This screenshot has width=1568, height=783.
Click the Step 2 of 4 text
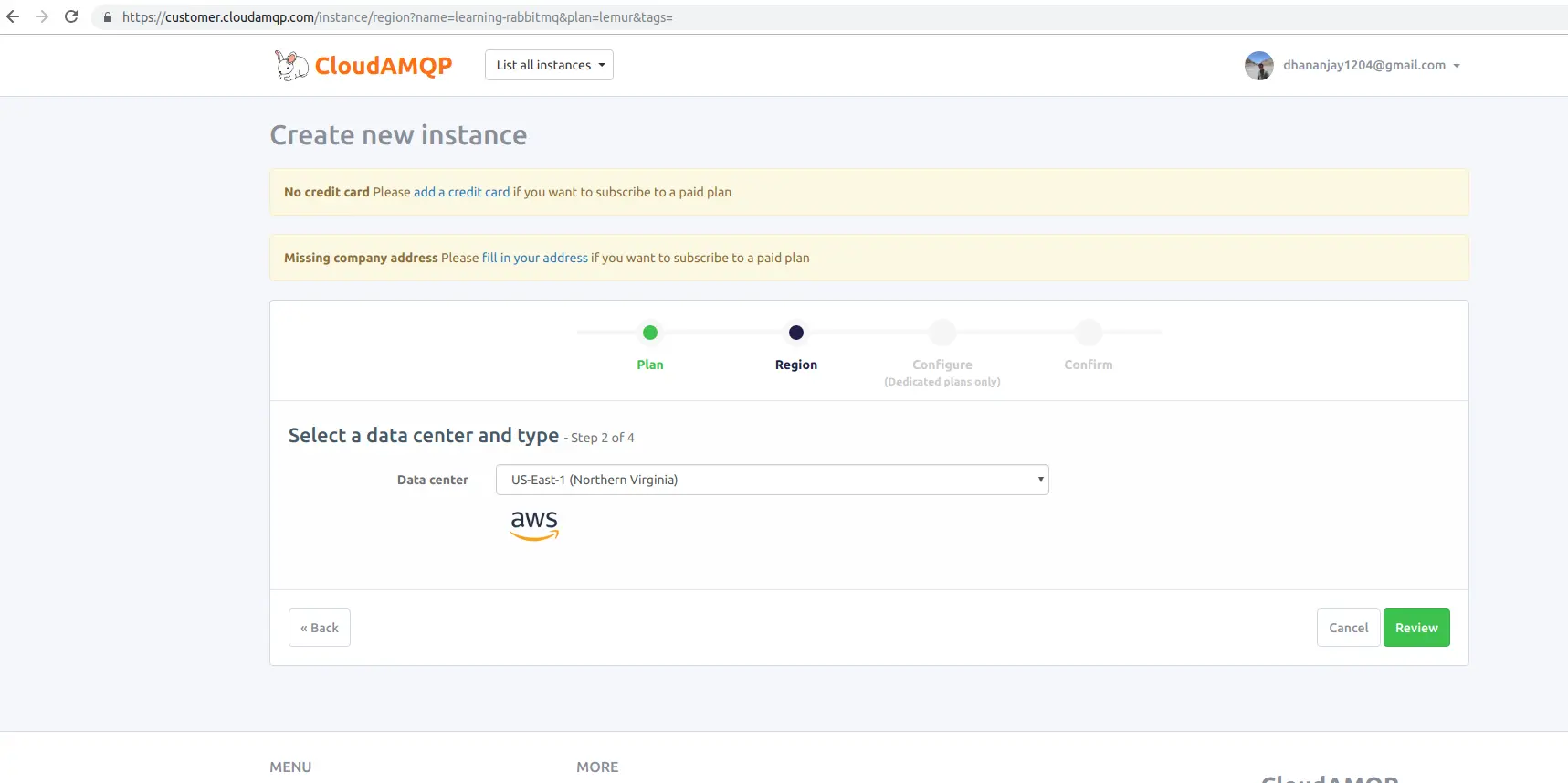pos(603,438)
